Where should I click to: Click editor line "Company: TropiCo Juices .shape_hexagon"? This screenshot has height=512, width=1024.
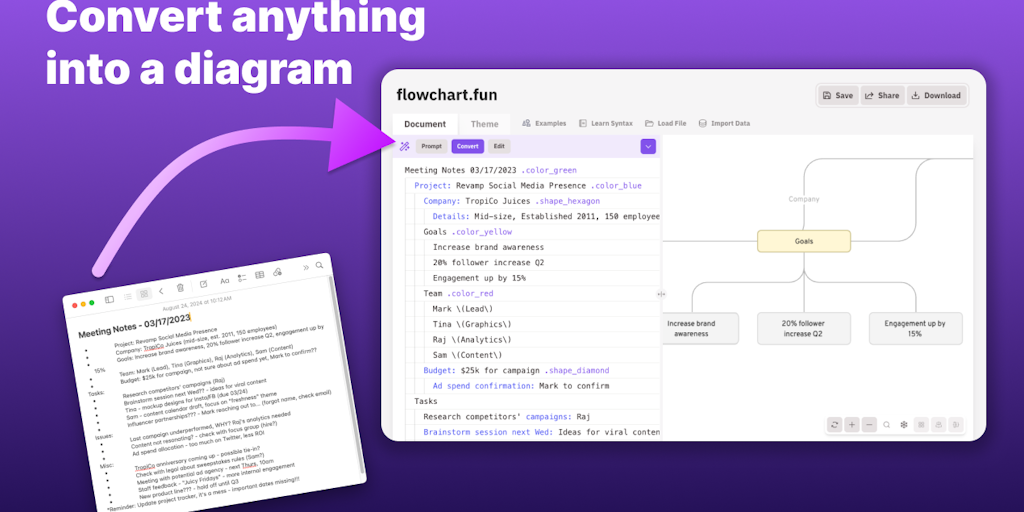[x=511, y=201]
